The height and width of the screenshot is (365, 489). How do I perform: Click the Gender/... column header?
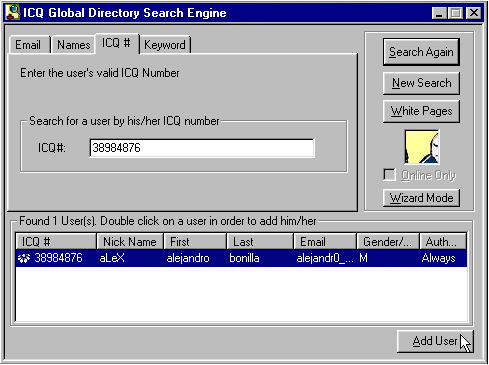[388, 241]
